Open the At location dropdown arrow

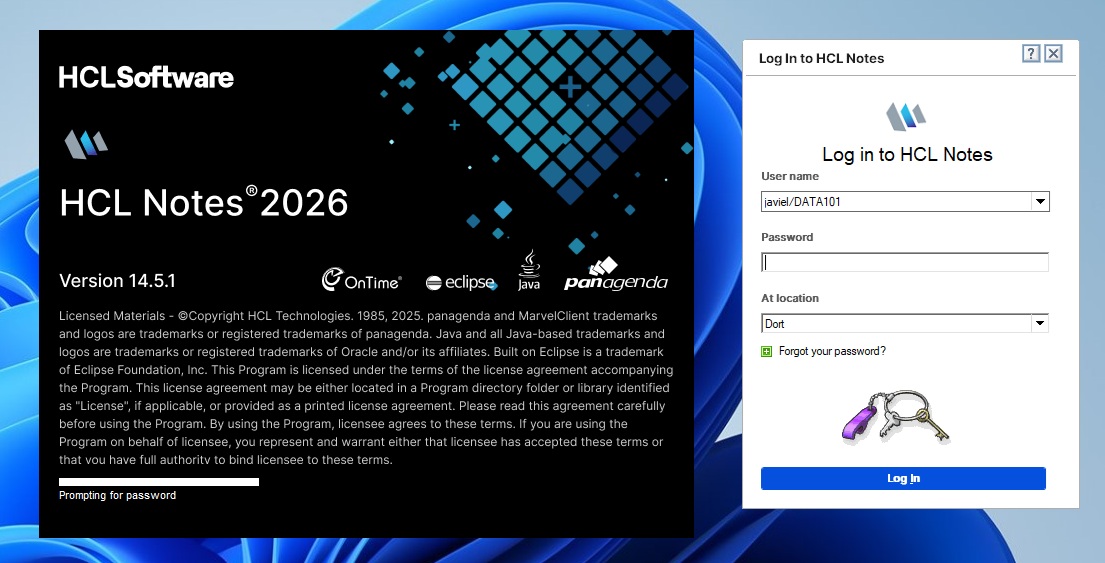(1040, 323)
